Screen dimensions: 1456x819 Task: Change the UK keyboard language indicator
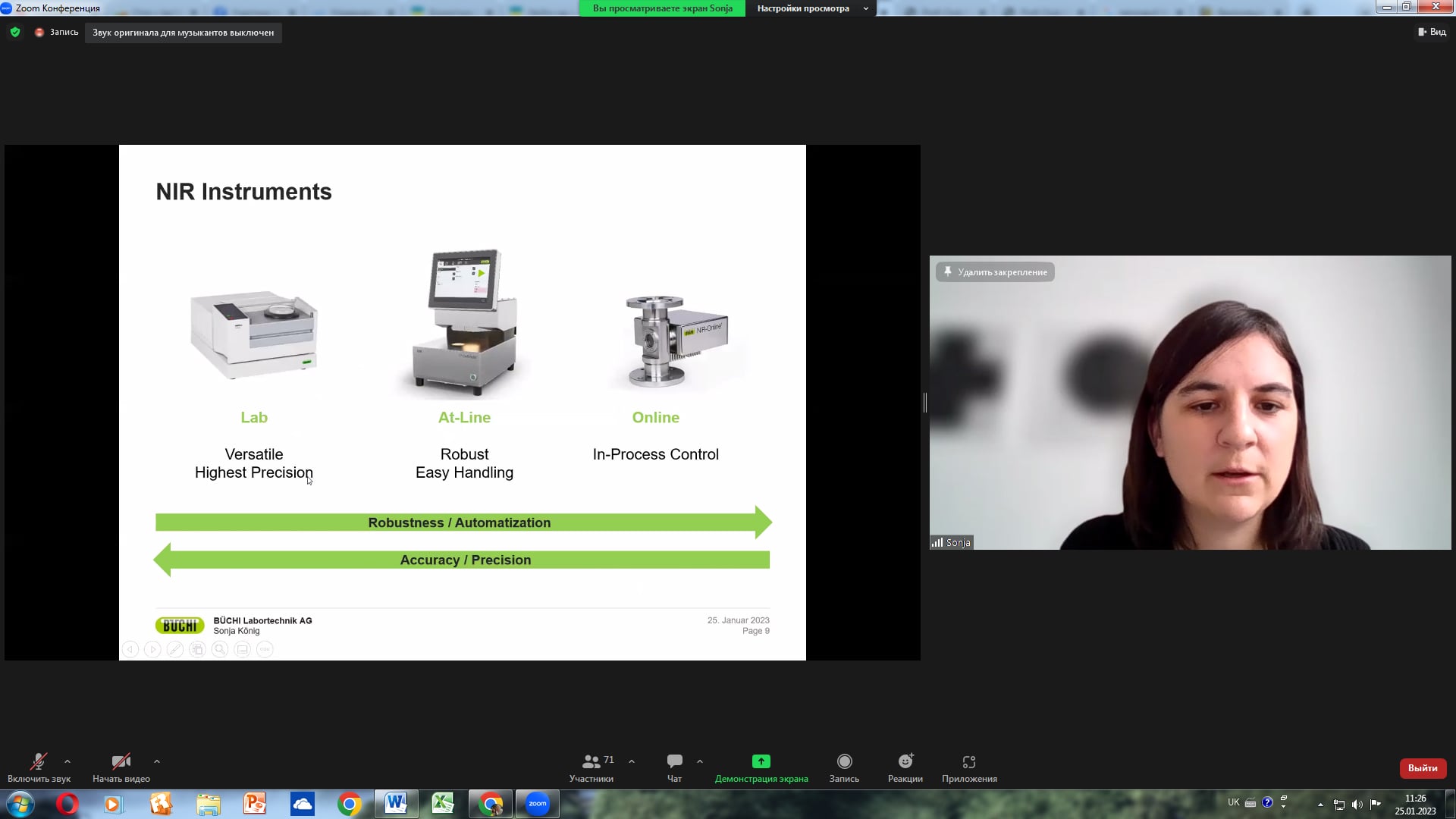[x=1234, y=802]
